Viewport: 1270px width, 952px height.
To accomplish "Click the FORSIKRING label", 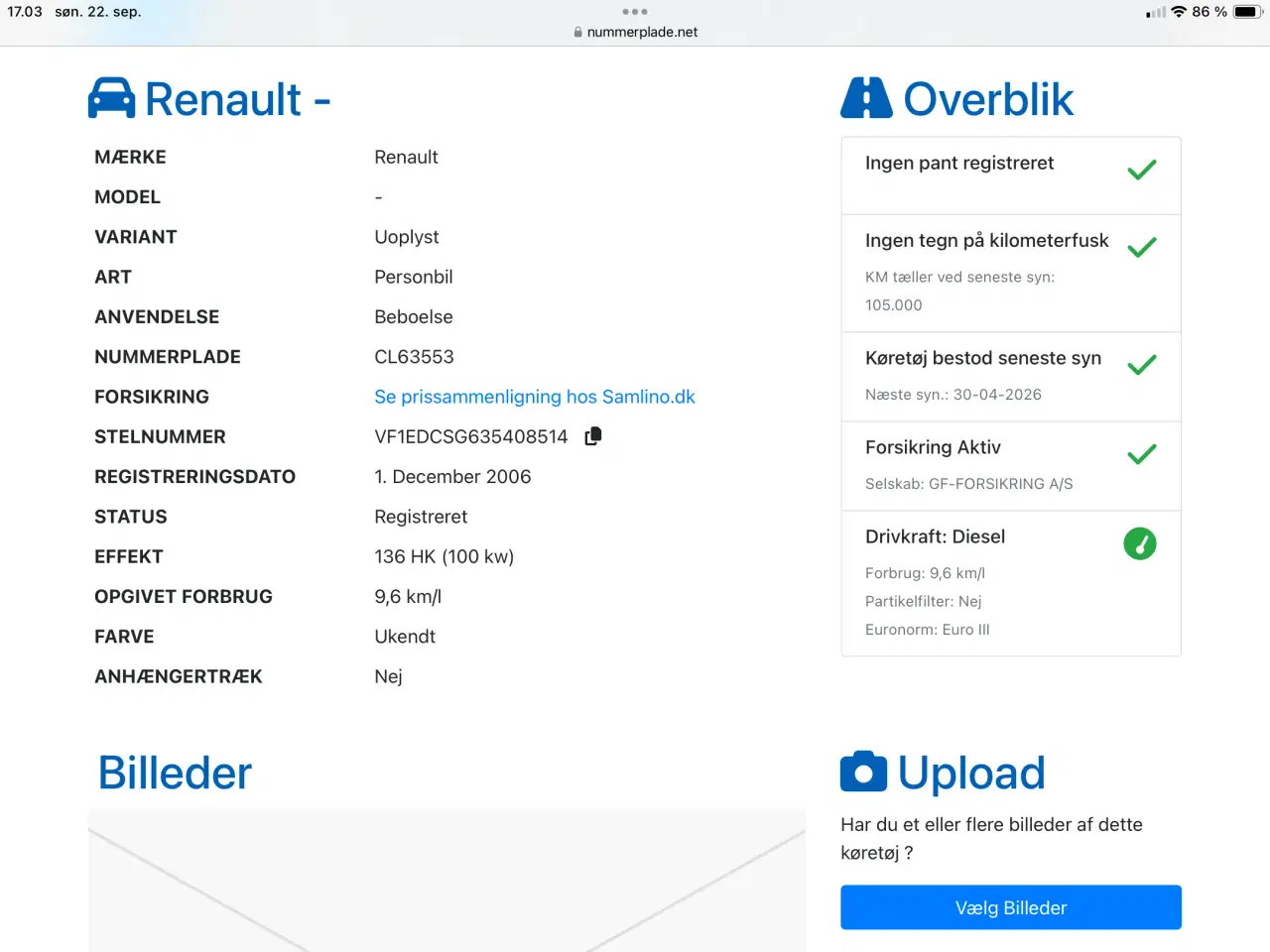I will pos(152,397).
